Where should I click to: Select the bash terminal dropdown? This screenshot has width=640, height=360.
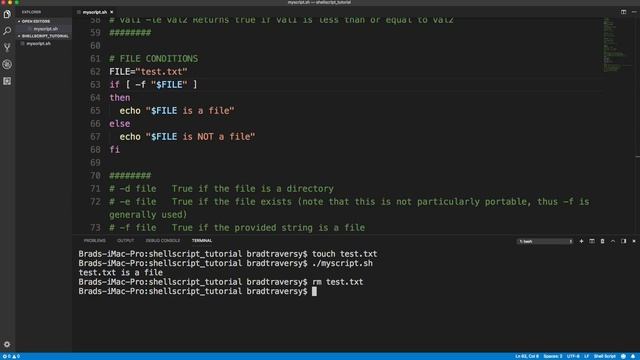pyautogui.click(x=545, y=241)
